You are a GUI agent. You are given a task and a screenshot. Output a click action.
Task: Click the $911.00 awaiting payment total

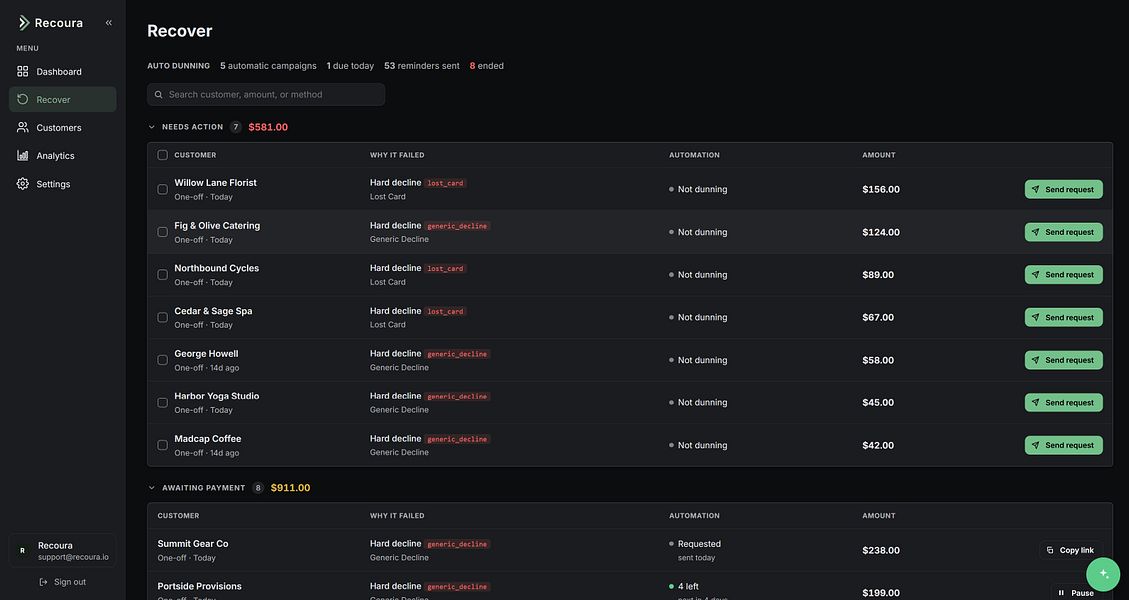click(x=290, y=488)
